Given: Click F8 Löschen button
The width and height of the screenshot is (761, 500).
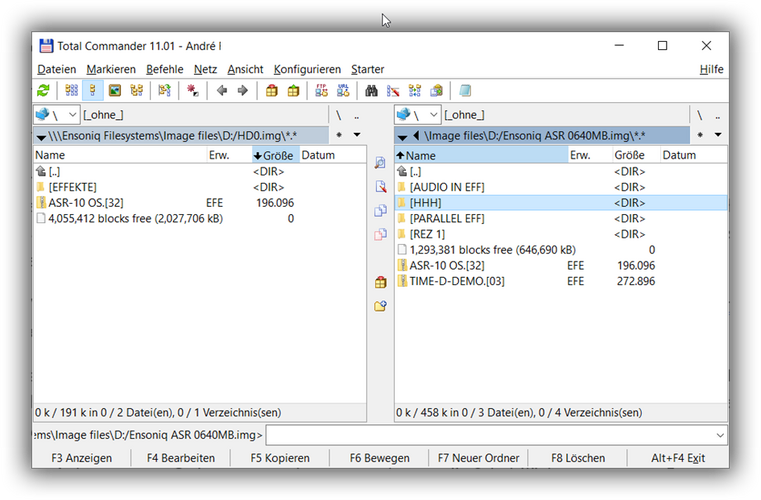Looking at the screenshot, I should coord(578,458).
